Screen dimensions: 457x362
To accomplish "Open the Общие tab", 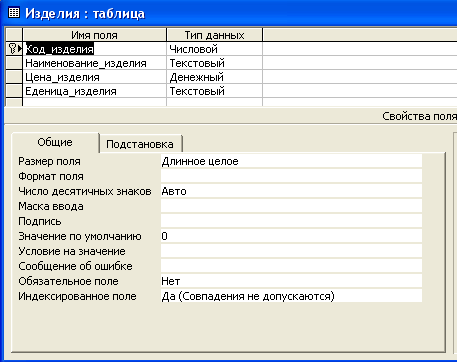I will click(x=55, y=142).
